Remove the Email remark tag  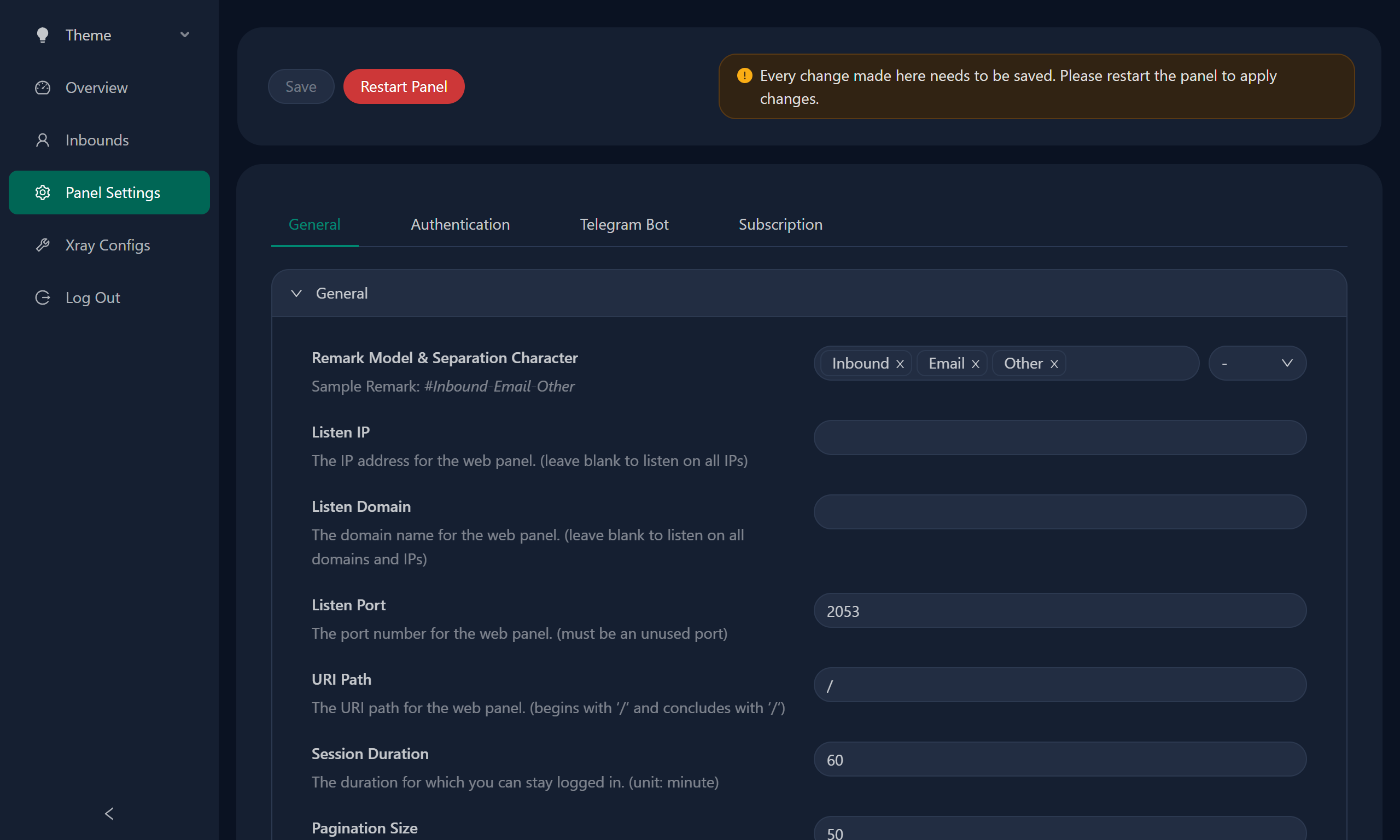(x=976, y=364)
